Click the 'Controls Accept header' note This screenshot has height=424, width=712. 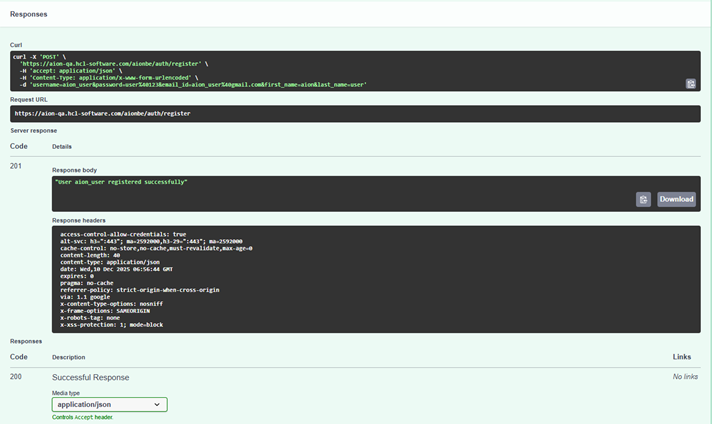coord(82,417)
